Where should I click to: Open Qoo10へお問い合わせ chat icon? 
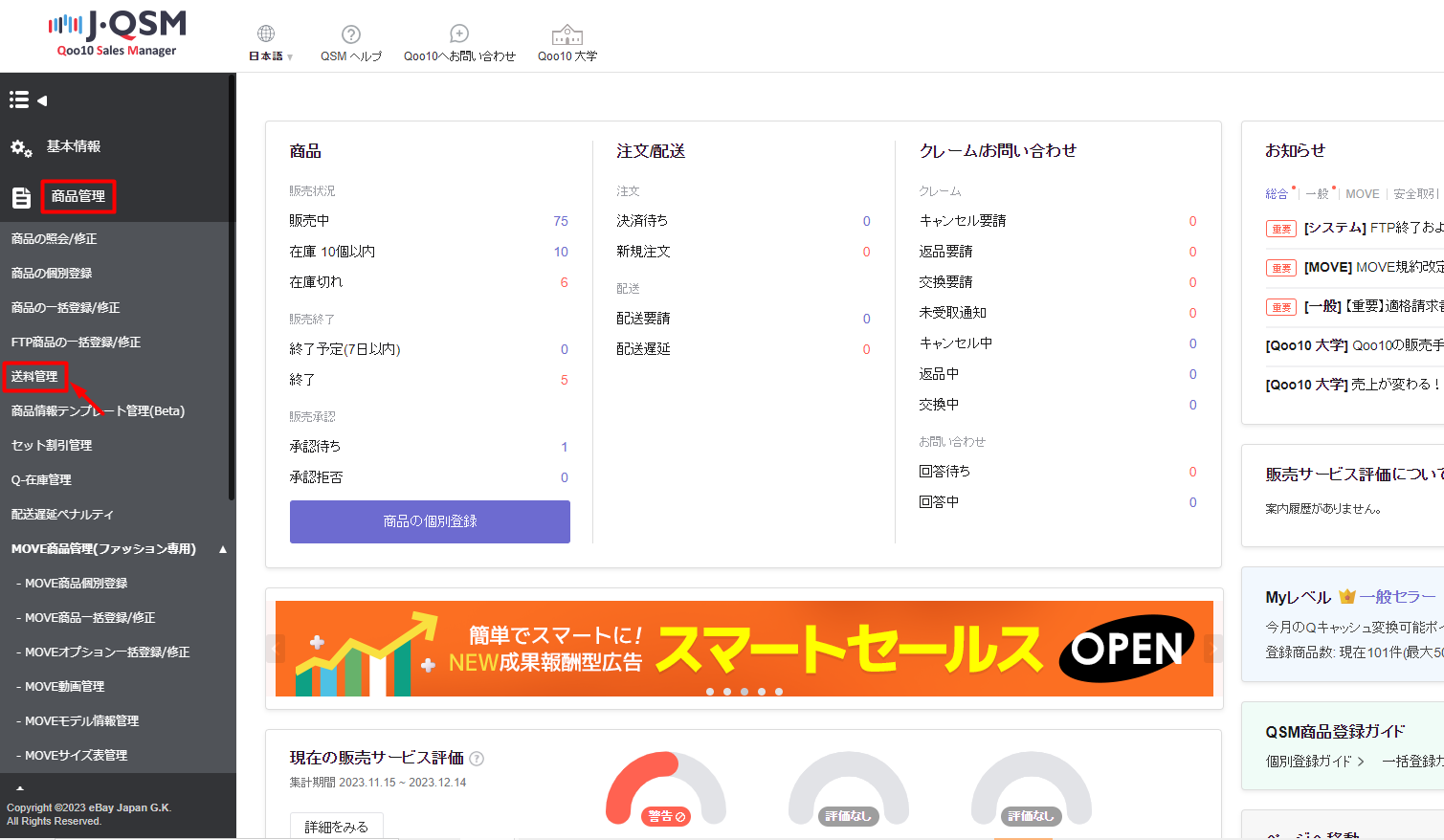[x=459, y=34]
